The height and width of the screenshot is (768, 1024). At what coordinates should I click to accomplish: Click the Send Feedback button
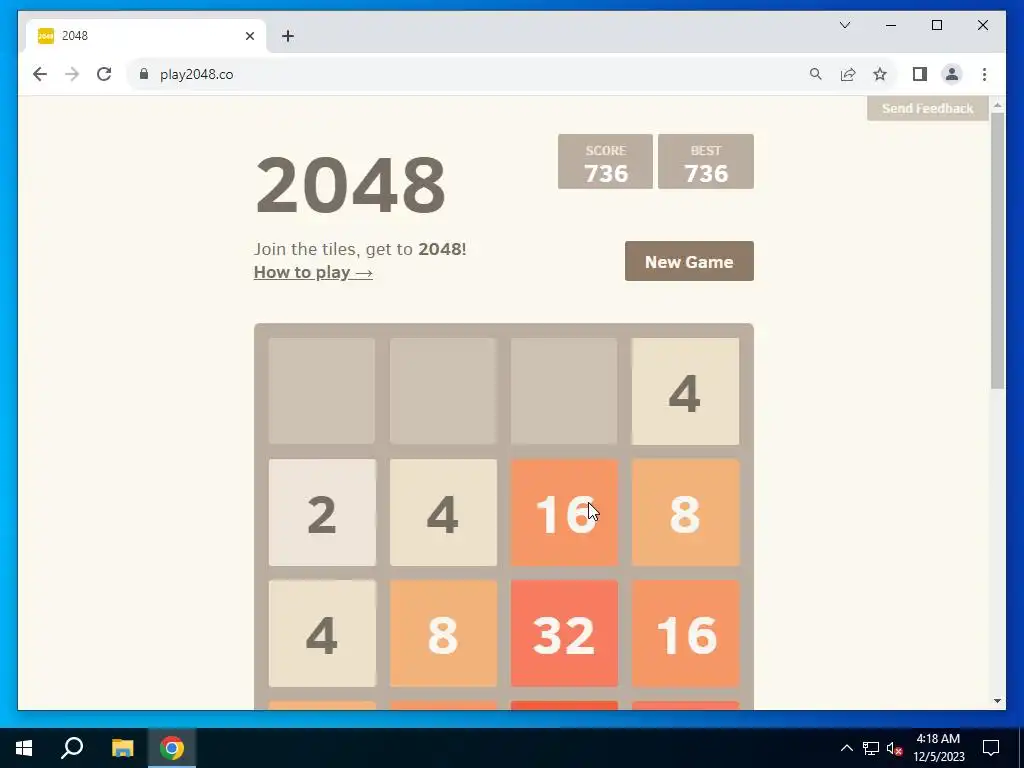(927, 108)
